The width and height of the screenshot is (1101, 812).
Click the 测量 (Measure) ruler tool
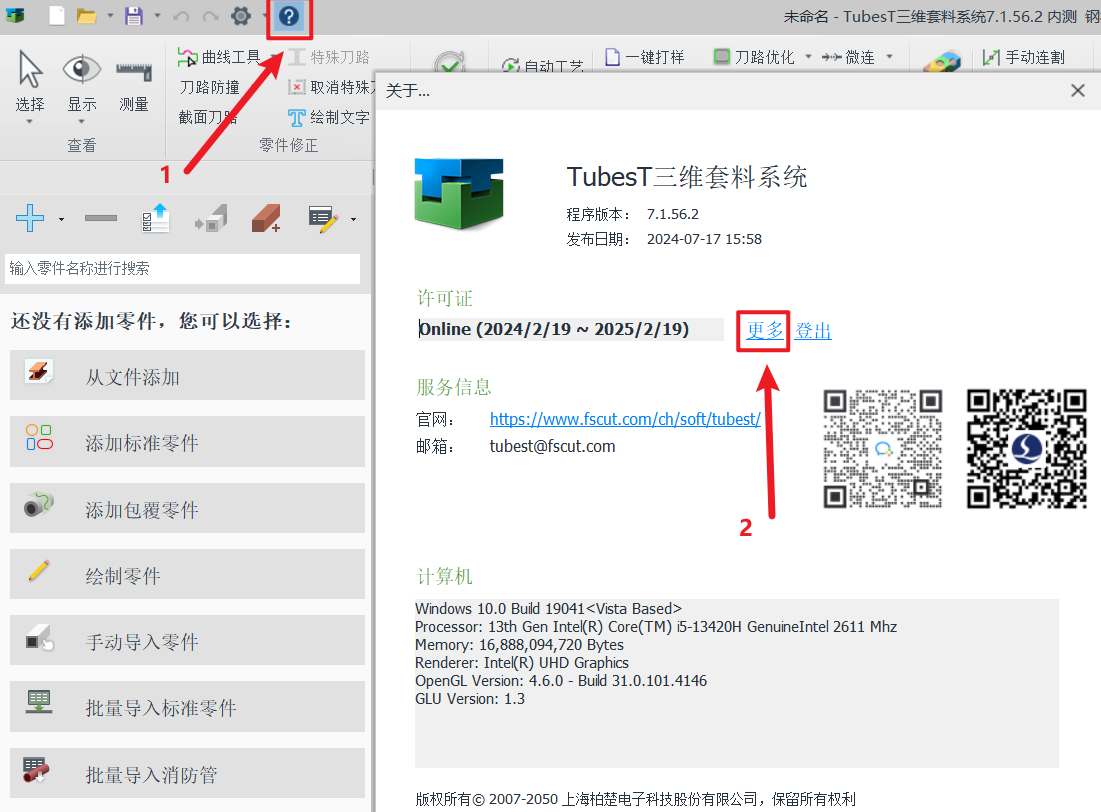point(133,86)
